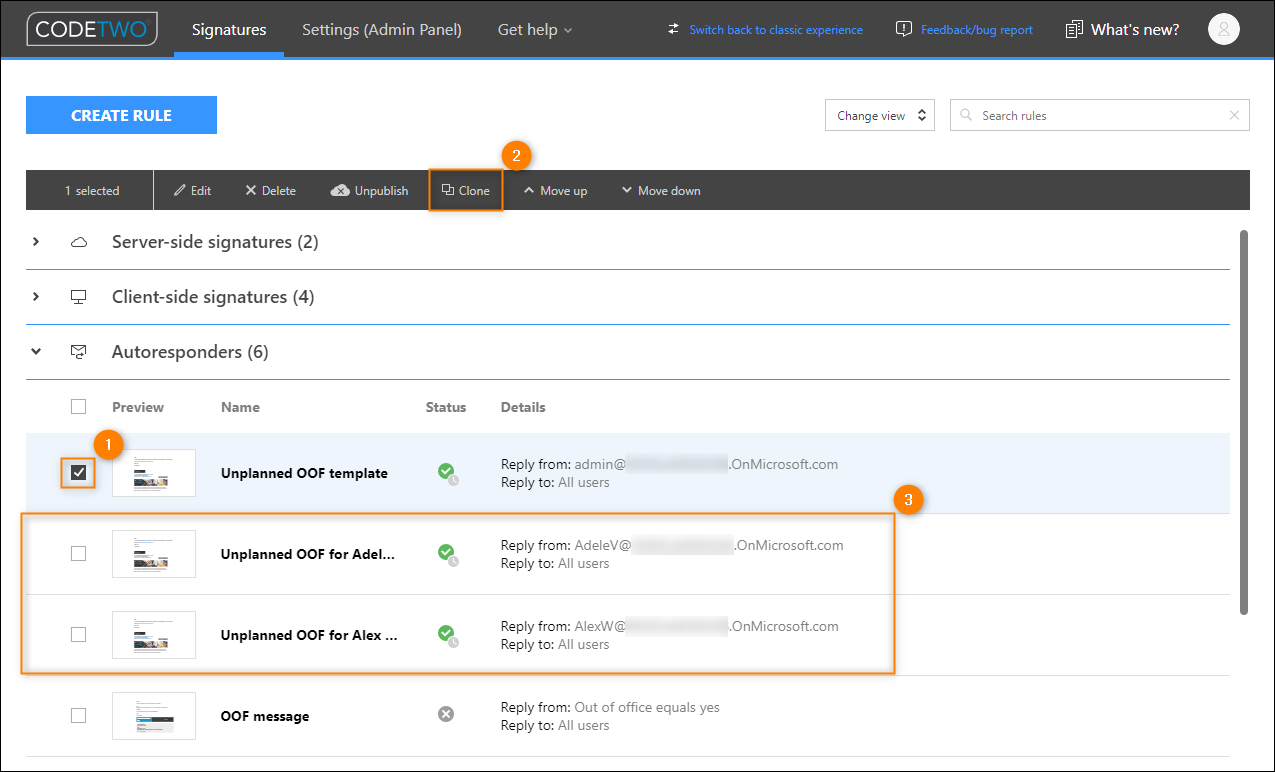
Task: Click the '1 selected' counter text
Action: pyautogui.click(x=92, y=190)
